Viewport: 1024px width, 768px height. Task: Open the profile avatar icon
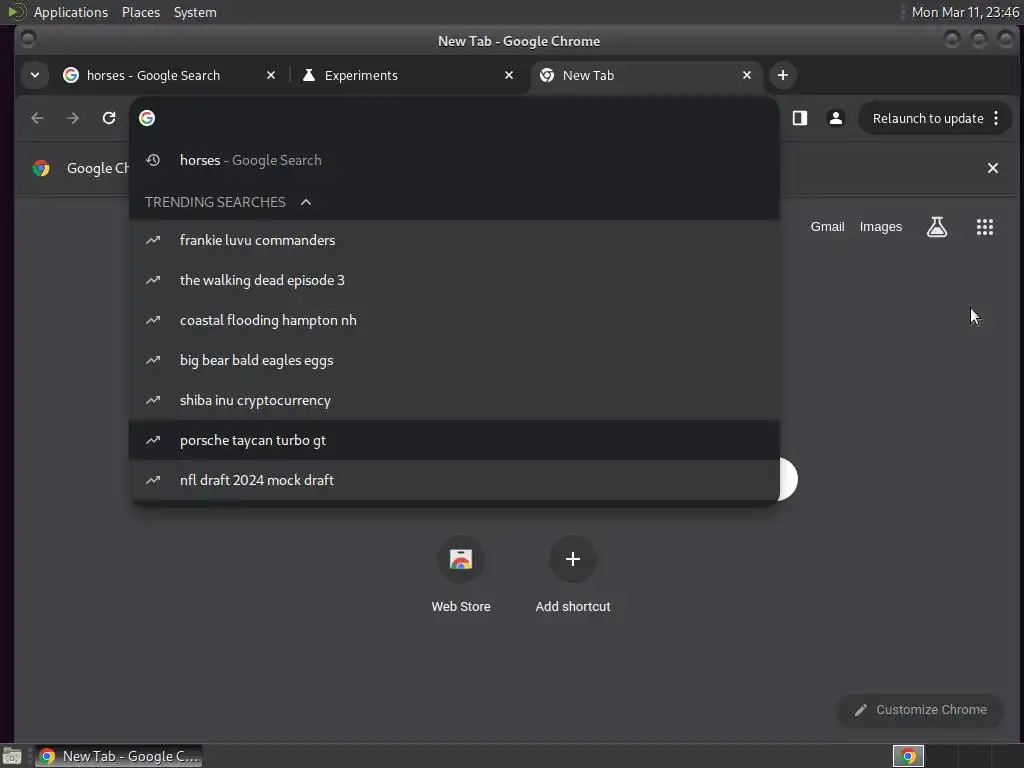pyautogui.click(x=835, y=118)
